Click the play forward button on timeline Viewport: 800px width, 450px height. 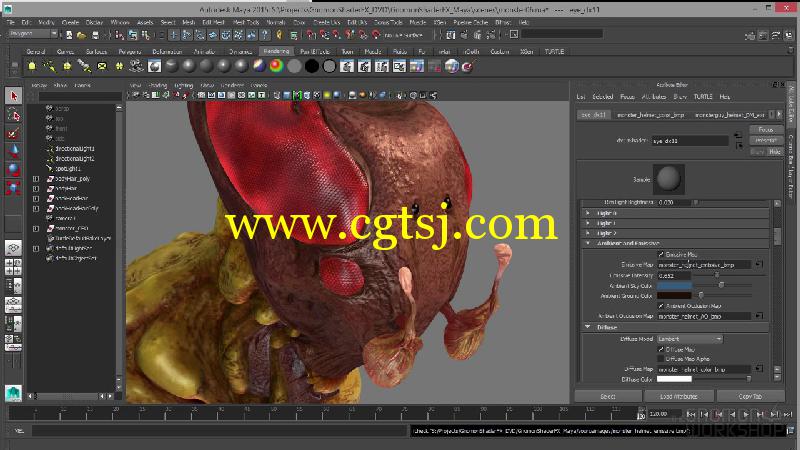tap(746, 414)
